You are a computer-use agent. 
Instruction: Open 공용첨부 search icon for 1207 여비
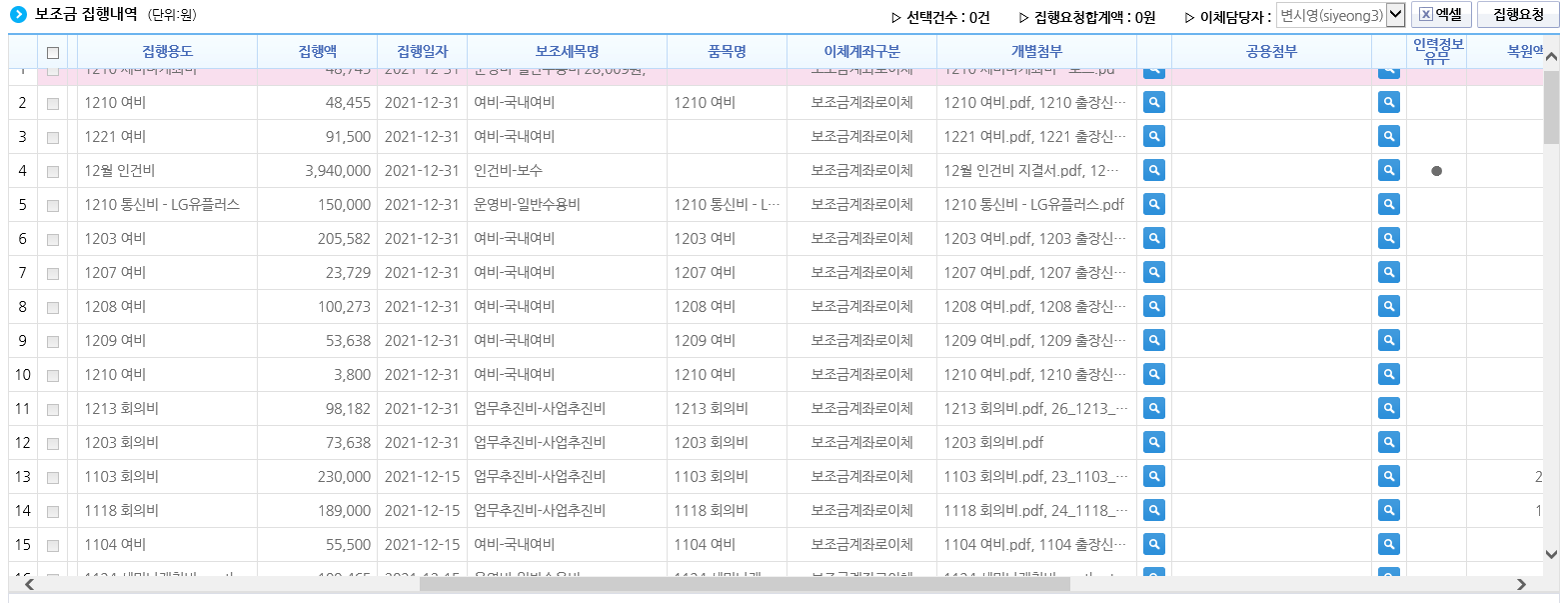[x=1389, y=272]
